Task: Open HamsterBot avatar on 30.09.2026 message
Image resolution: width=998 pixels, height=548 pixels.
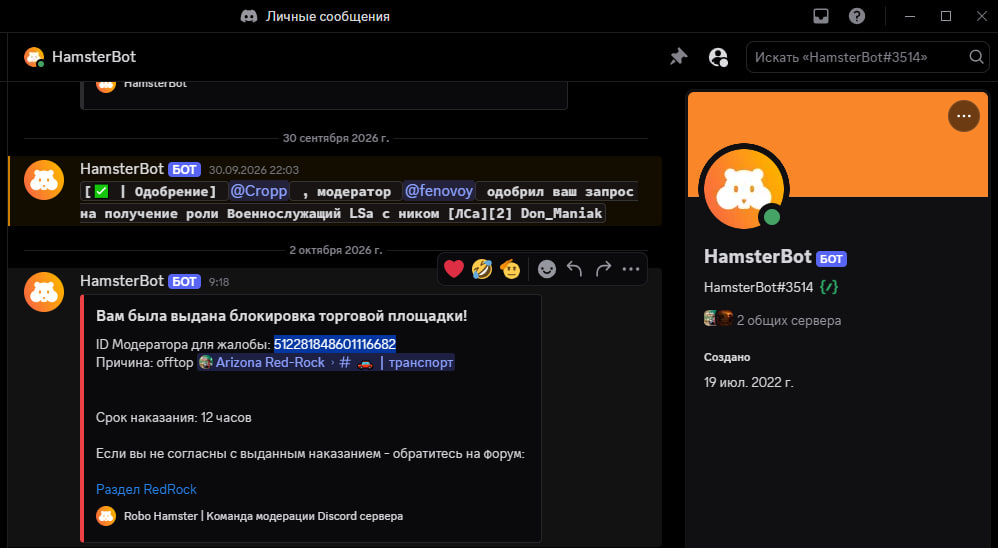Action: pos(44,180)
